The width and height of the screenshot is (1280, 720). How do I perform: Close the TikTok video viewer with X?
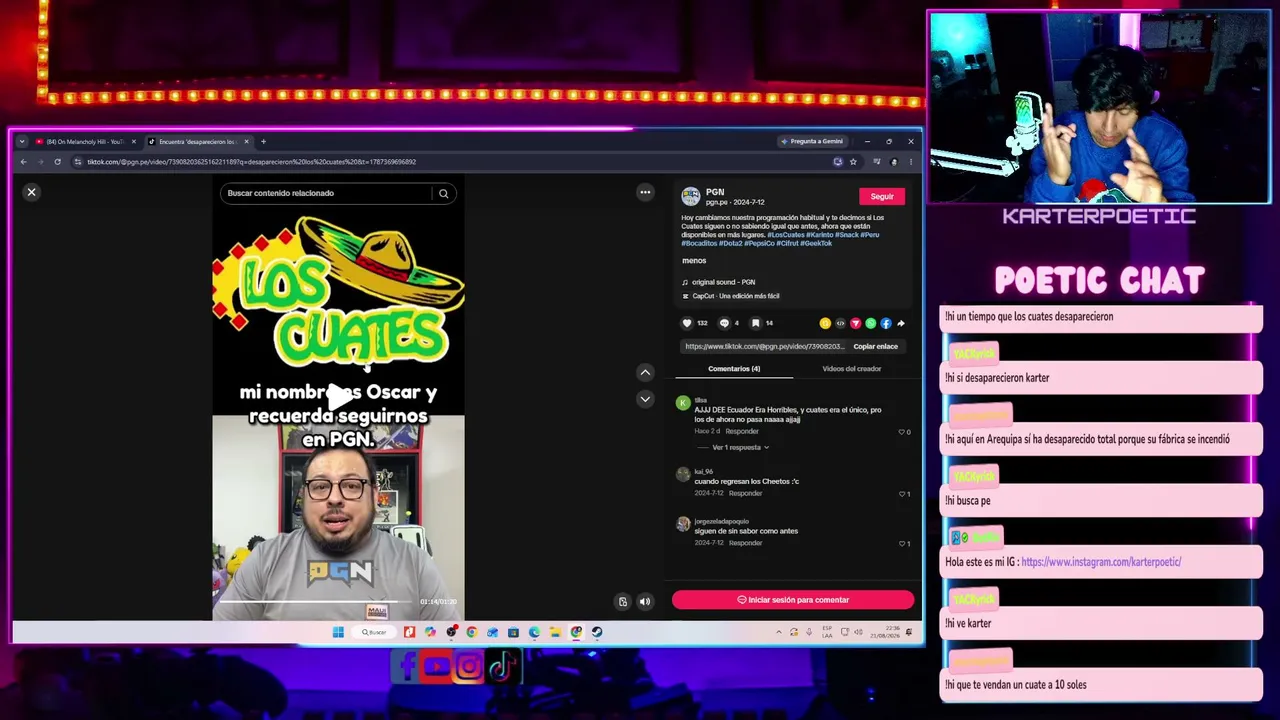pos(31,192)
